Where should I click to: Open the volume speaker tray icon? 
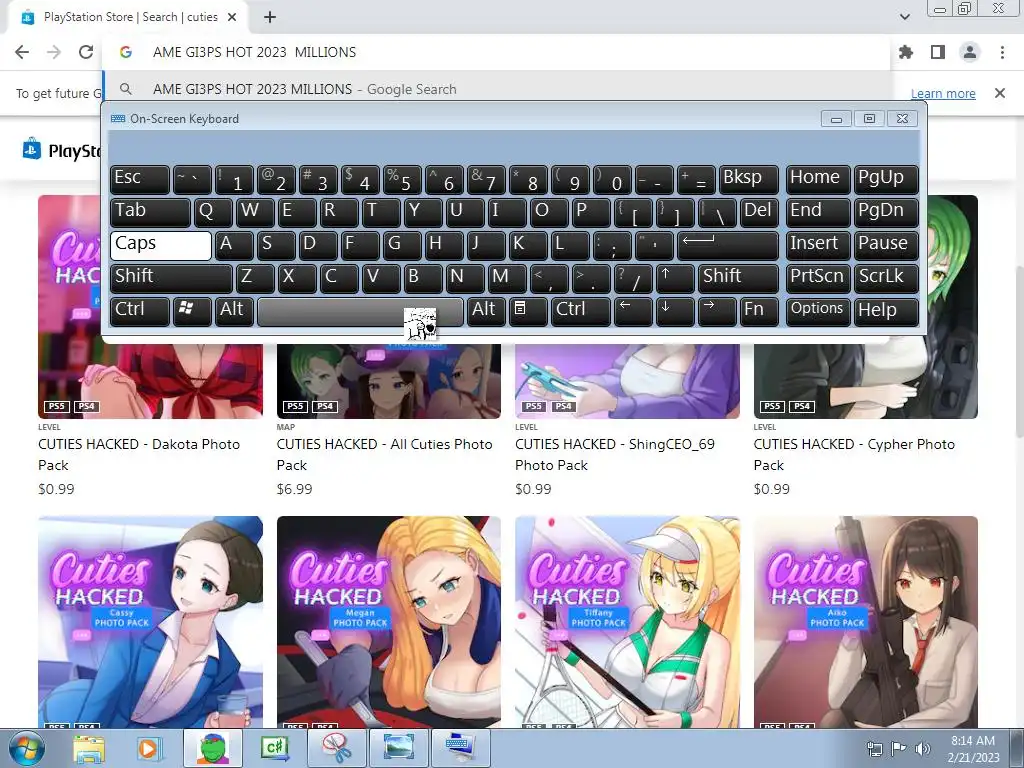(x=922, y=749)
